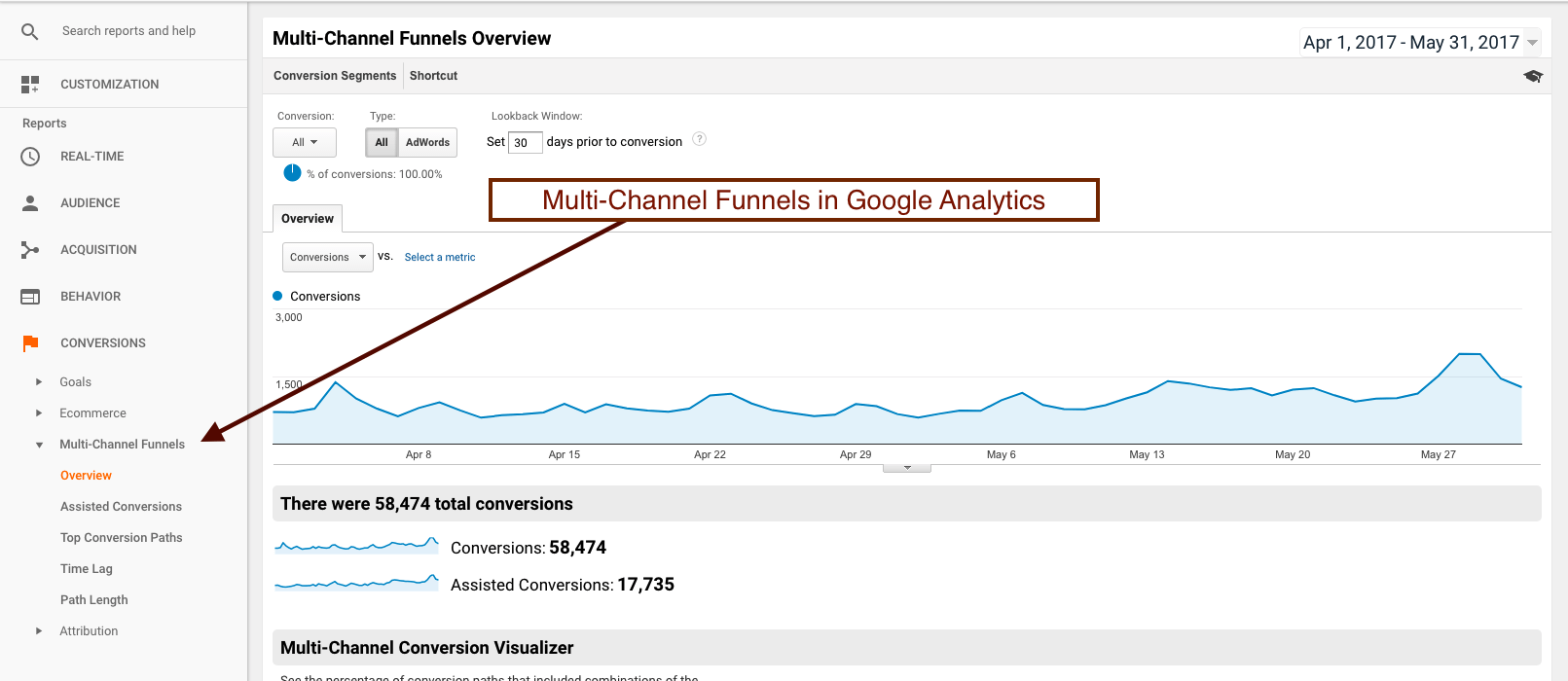
Task: Click the May 27 axis label
Action: point(1438,454)
